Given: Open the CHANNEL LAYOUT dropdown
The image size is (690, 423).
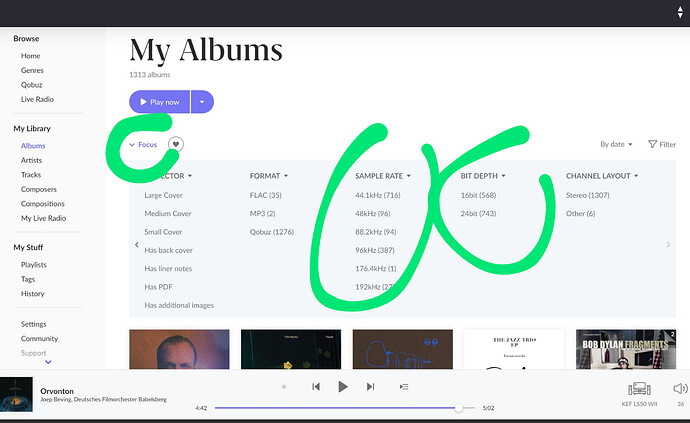Looking at the screenshot, I should coord(602,176).
